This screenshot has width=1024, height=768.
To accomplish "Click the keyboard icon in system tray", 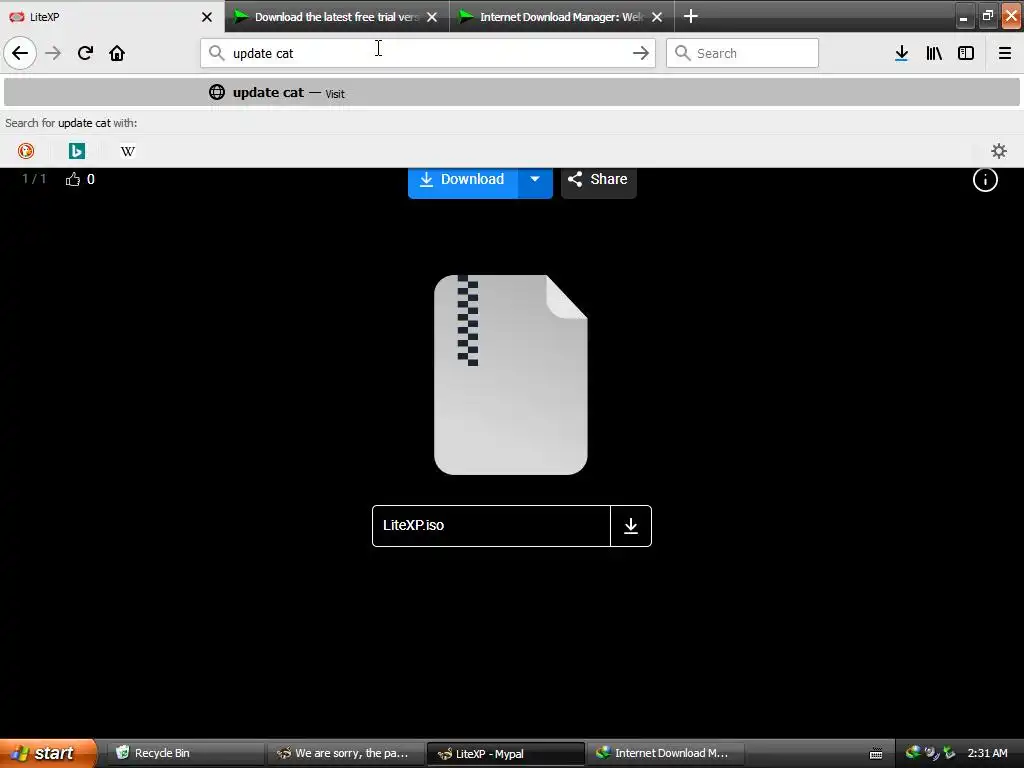I will point(876,754).
